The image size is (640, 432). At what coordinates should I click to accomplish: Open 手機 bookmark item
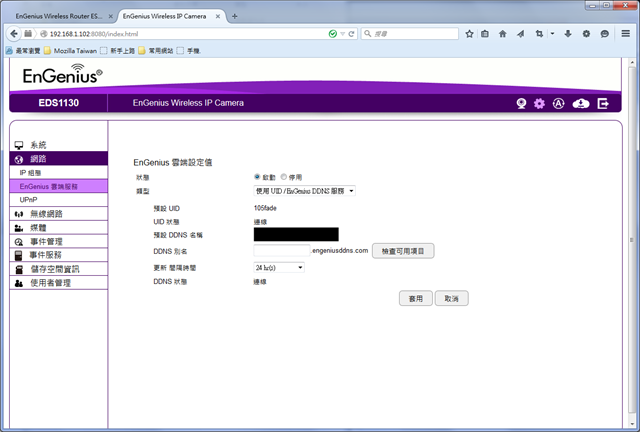tap(189, 51)
